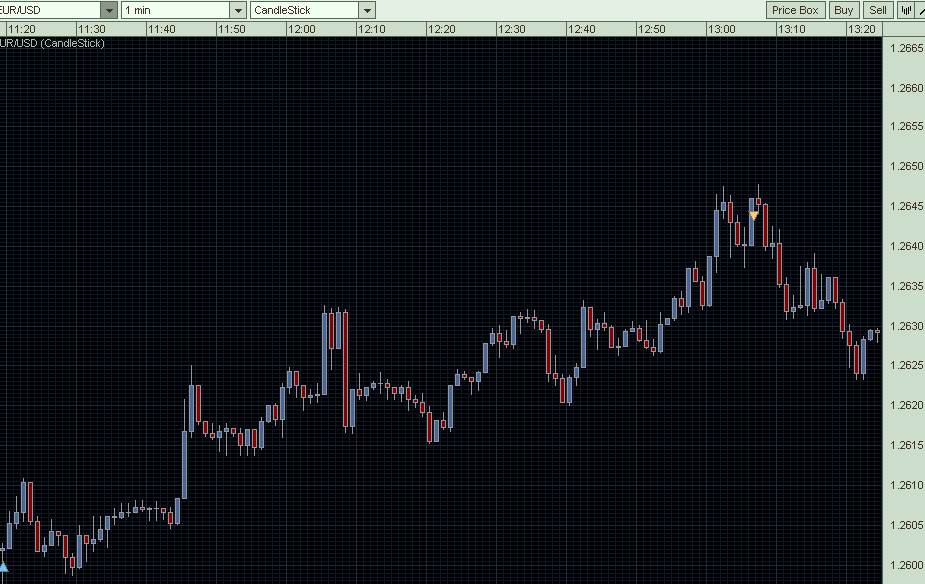Open the CandleStick chart type dropdown arrow

tap(367, 10)
